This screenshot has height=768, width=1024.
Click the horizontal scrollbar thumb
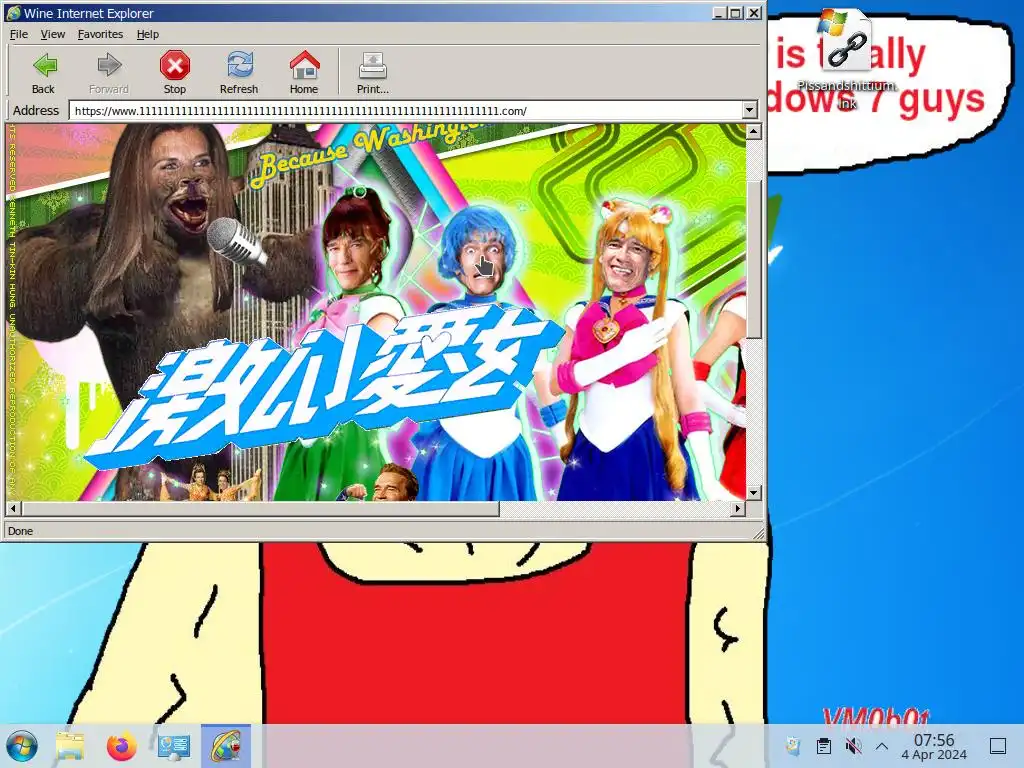pos(260,508)
